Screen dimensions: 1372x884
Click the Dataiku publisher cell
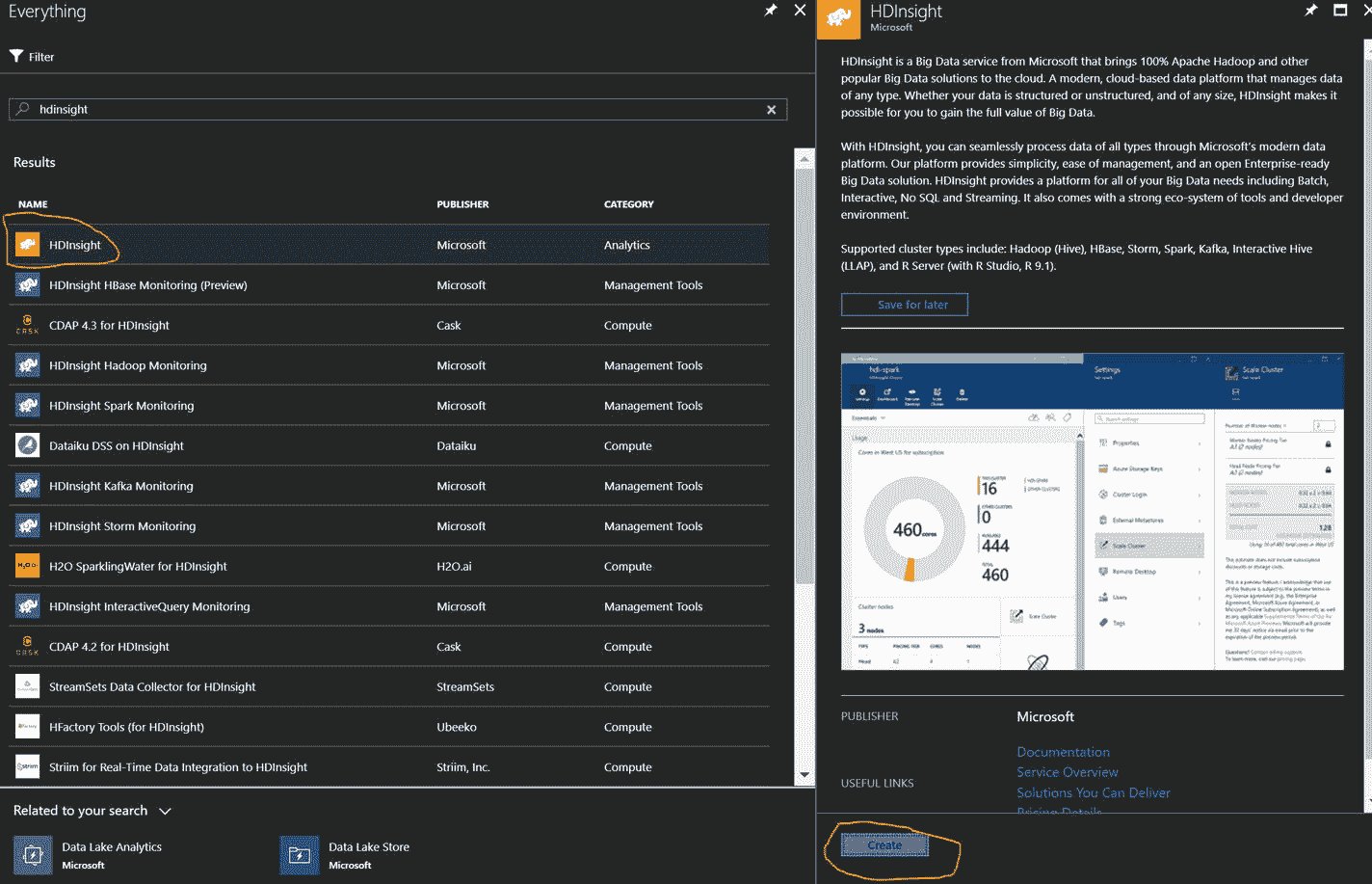pos(456,445)
